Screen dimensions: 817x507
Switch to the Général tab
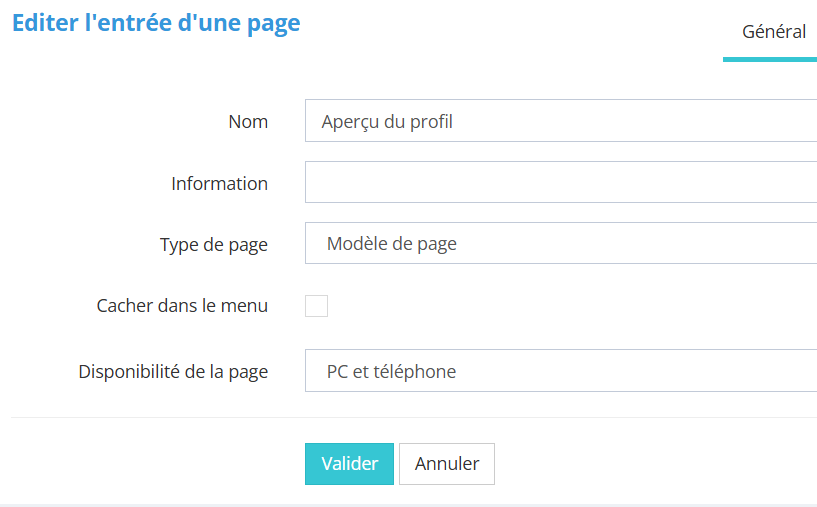tap(773, 32)
